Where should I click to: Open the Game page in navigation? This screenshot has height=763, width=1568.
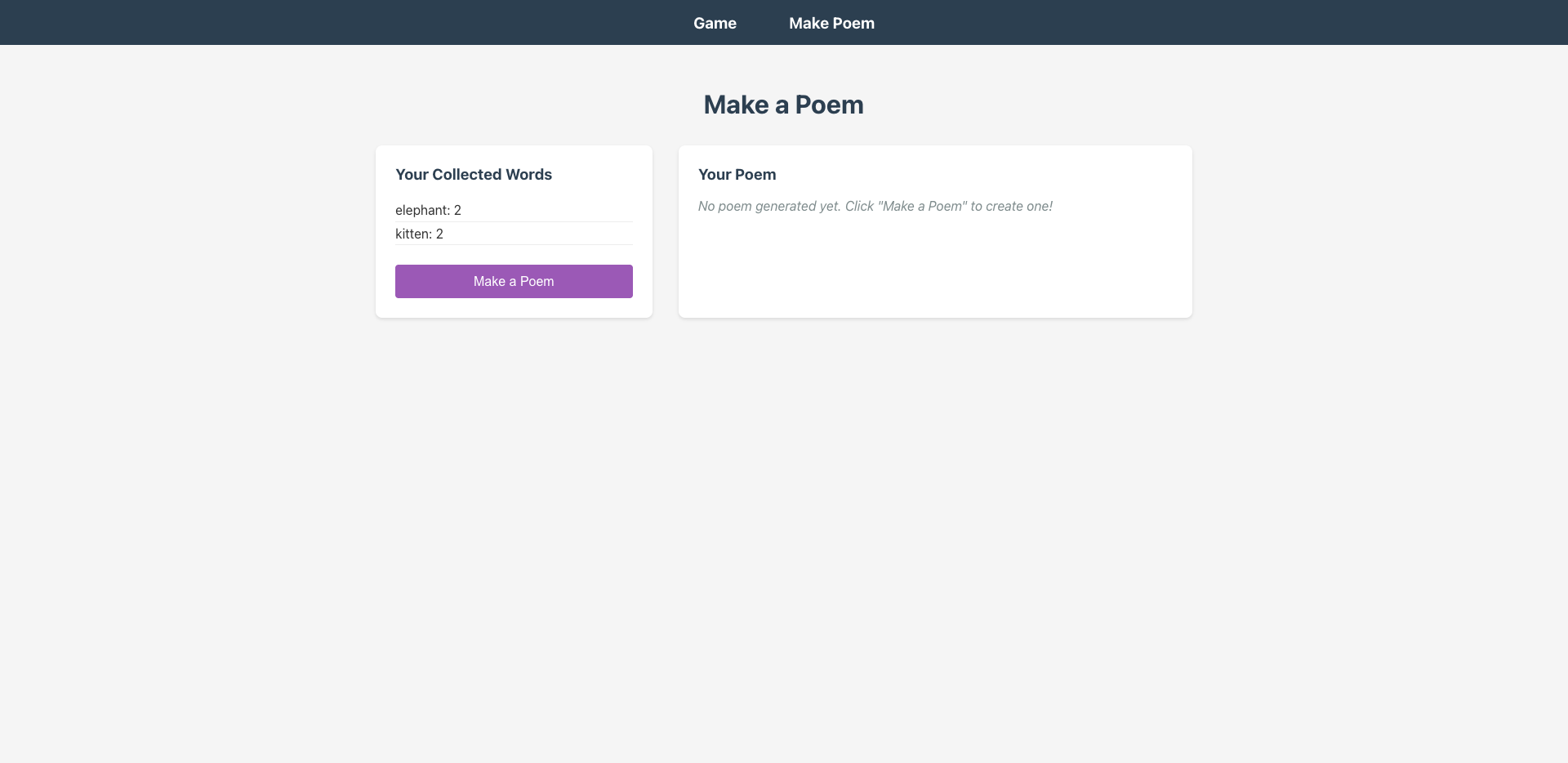click(x=715, y=24)
